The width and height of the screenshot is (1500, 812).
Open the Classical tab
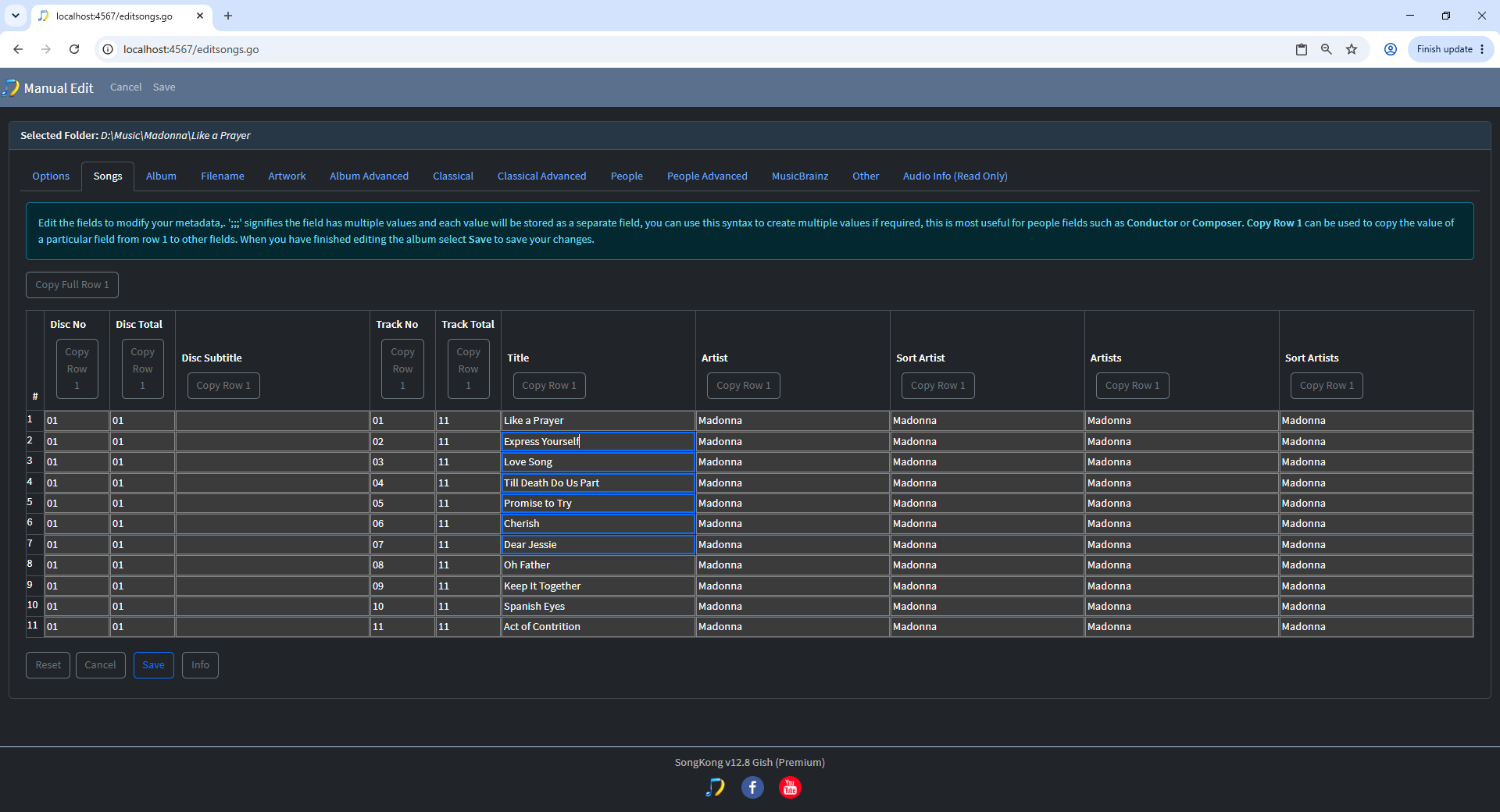pyautogui.click(x=453, y=176)
